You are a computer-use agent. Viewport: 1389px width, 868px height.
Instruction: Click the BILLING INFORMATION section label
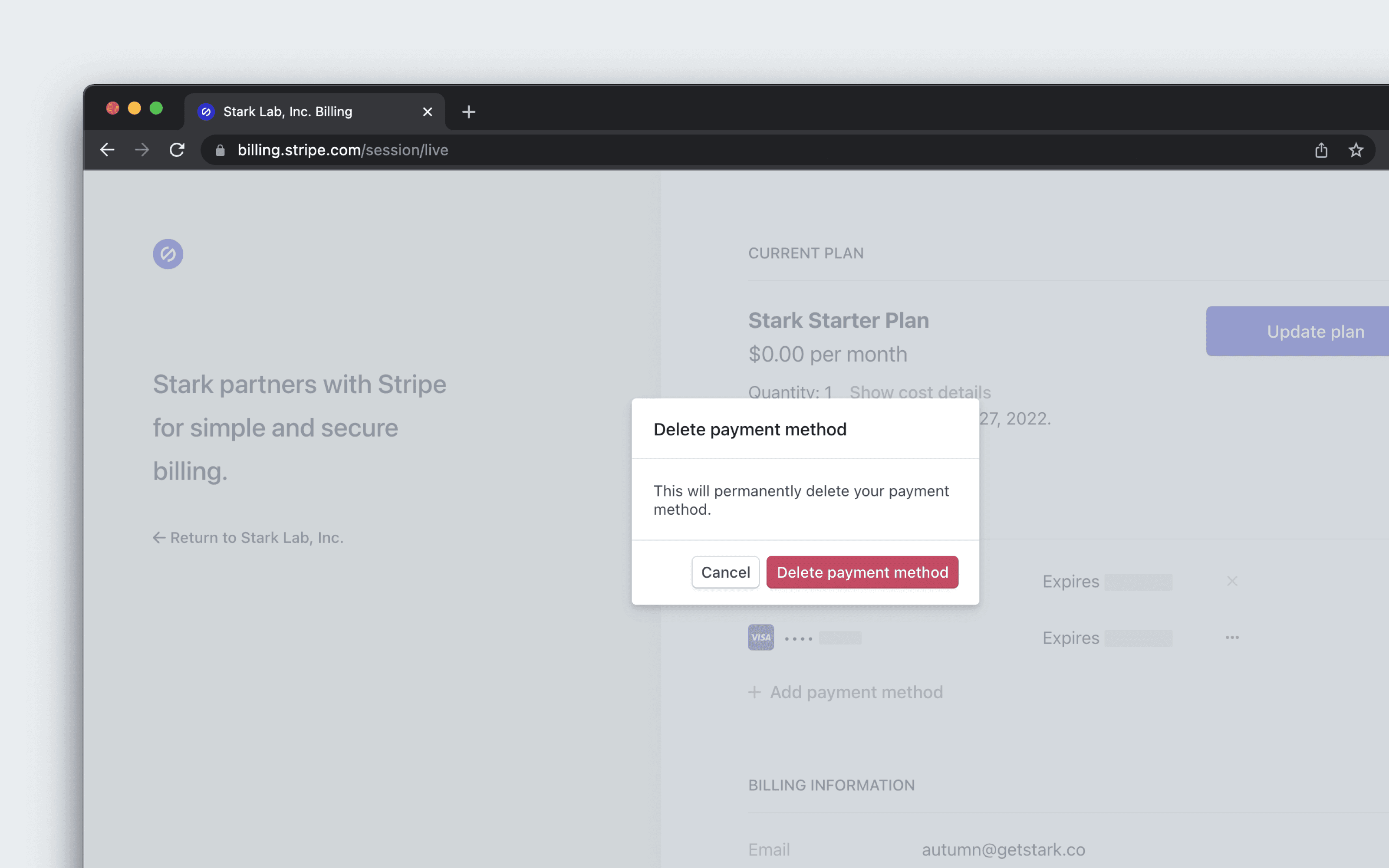pos(832,786)
